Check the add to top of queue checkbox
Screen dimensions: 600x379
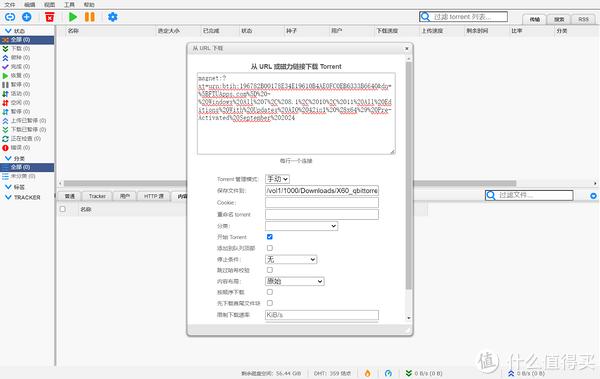click(x=270, y=248)
